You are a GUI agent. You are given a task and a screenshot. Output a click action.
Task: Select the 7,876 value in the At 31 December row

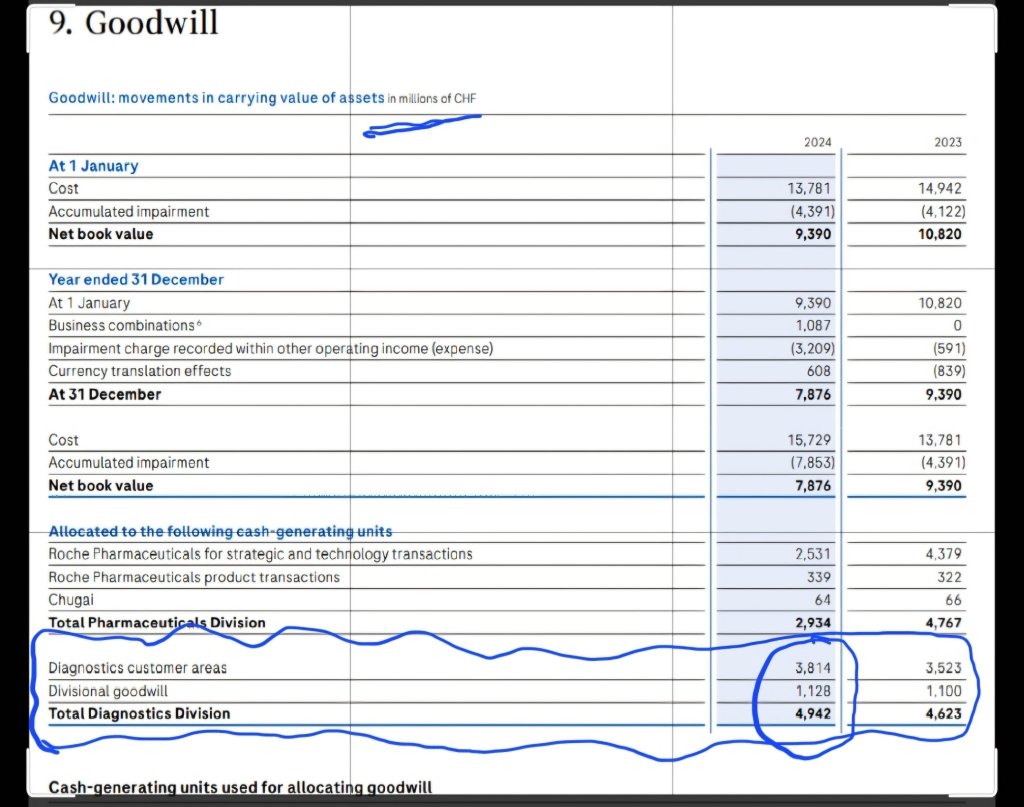tap(813, 394)
